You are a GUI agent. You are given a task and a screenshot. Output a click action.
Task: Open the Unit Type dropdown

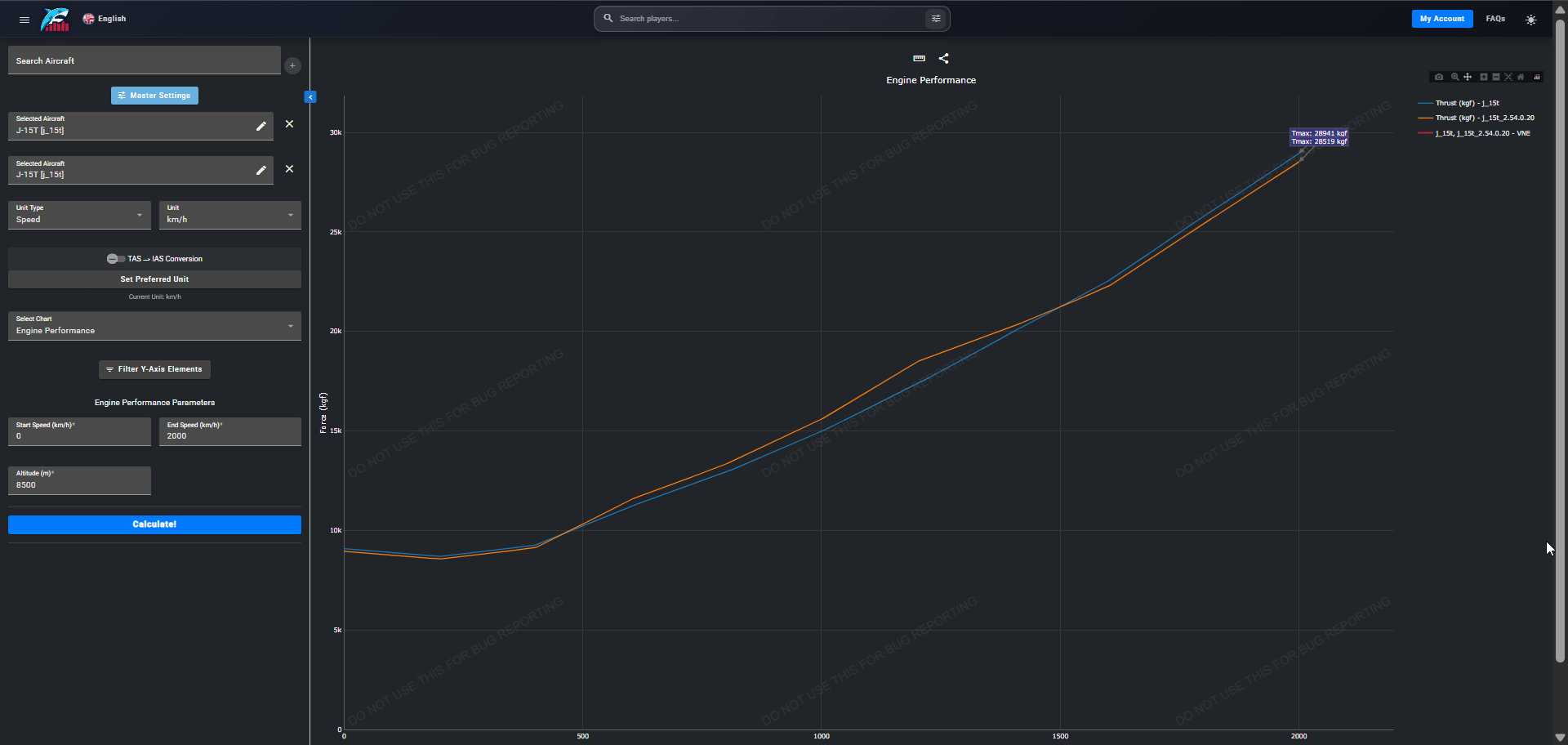[x=79, y=215]
